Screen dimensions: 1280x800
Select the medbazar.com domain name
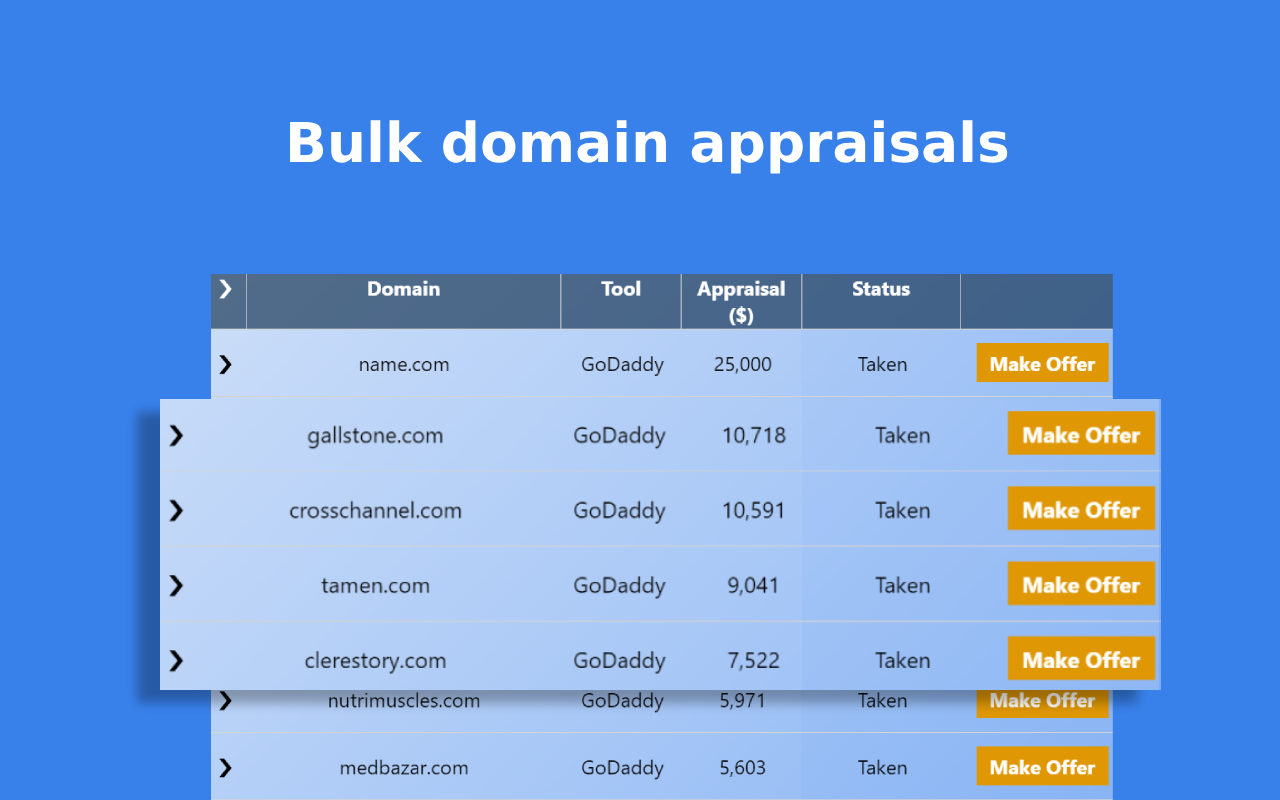click(x=403, y=768)
